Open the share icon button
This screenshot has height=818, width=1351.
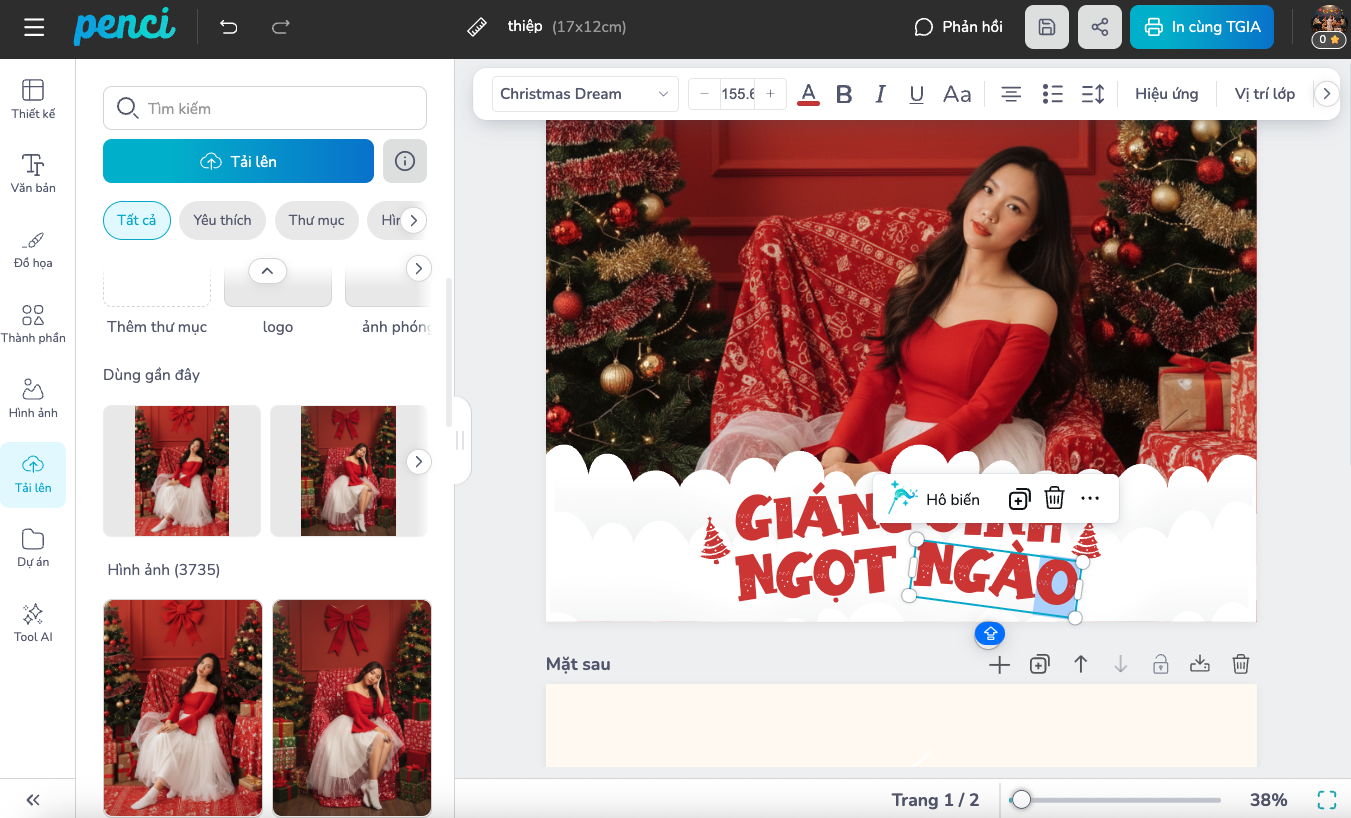[x=1100, y=27]
